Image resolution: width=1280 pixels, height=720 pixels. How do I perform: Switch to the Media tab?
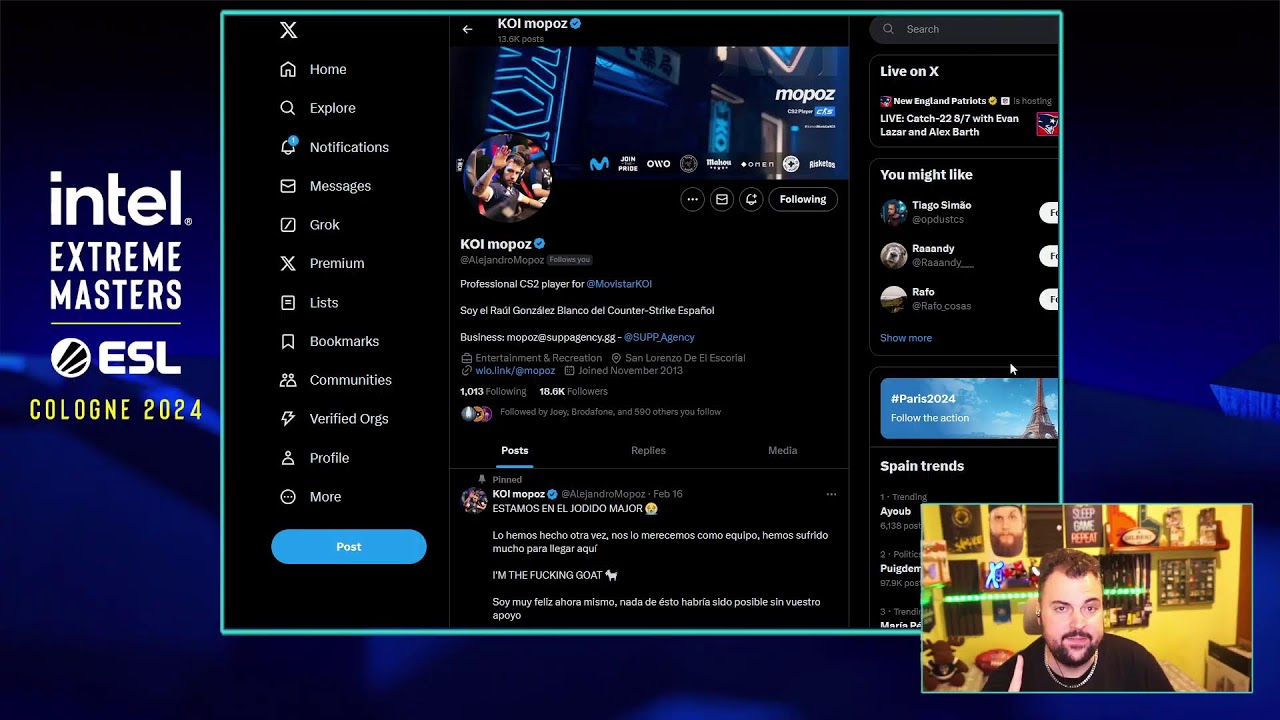point(782,450)
